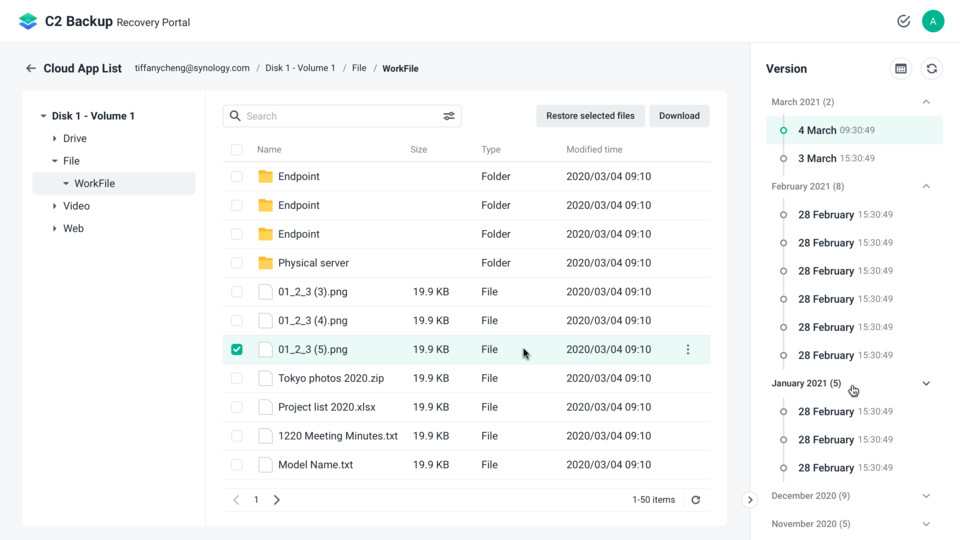The width and height of the screenshot is (960, 540).
Task: Check the Model Name.txt checkbox
Action: 236,465
